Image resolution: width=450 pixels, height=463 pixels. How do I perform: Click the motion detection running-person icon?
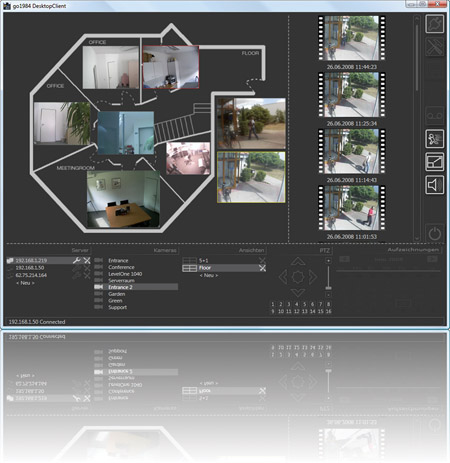tap(435, 139)
